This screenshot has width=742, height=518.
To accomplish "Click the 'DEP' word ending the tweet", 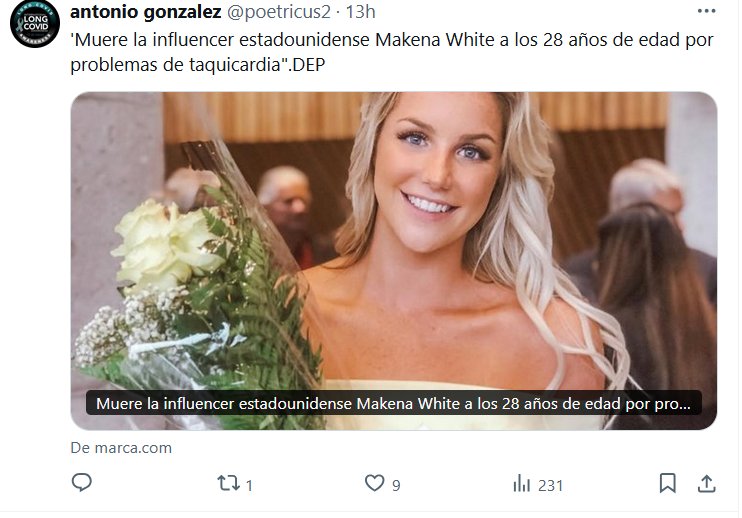I will coord(309,65).
